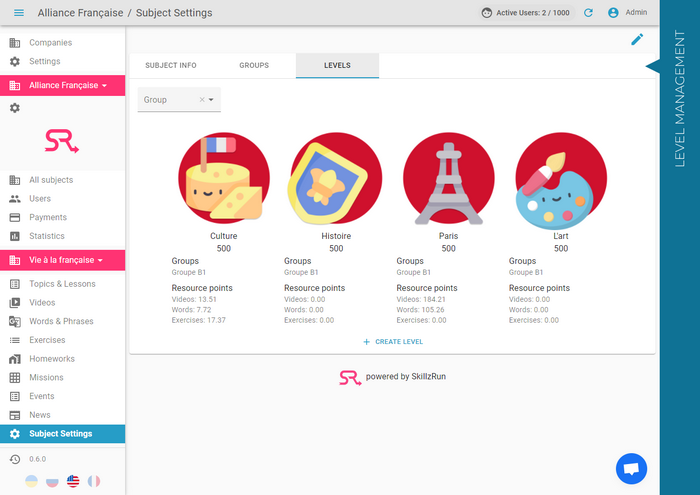Select Subject Settings in sidebar
Viewport: 700px width, 495px height.
(62, 434)
